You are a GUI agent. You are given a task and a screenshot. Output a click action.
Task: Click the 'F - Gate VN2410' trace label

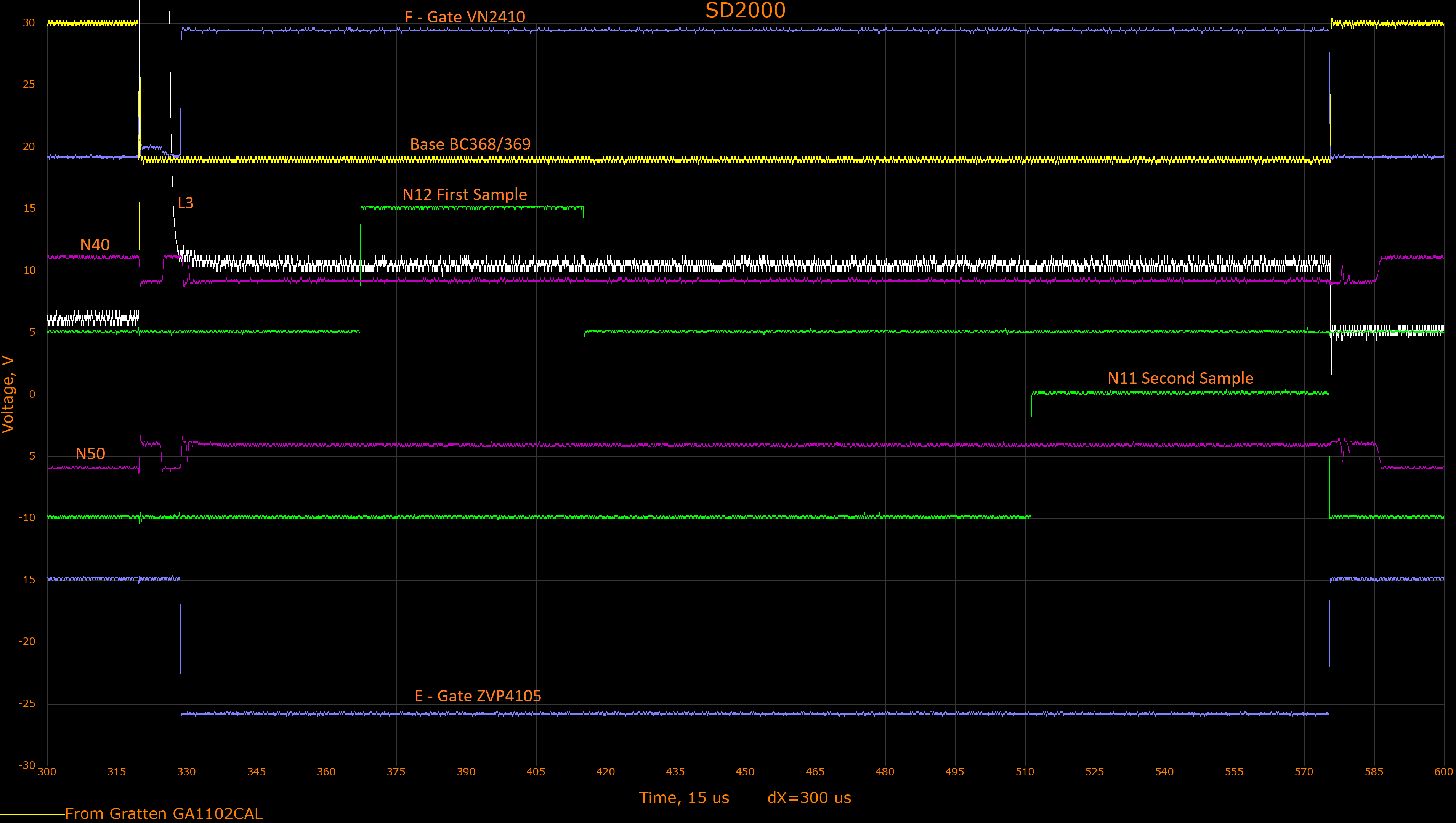(x=465, y=17)
